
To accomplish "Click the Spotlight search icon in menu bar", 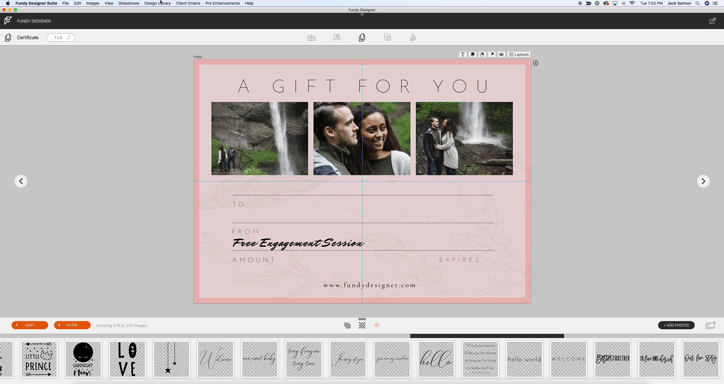I will pyautogui.click(x=697, y=3).
